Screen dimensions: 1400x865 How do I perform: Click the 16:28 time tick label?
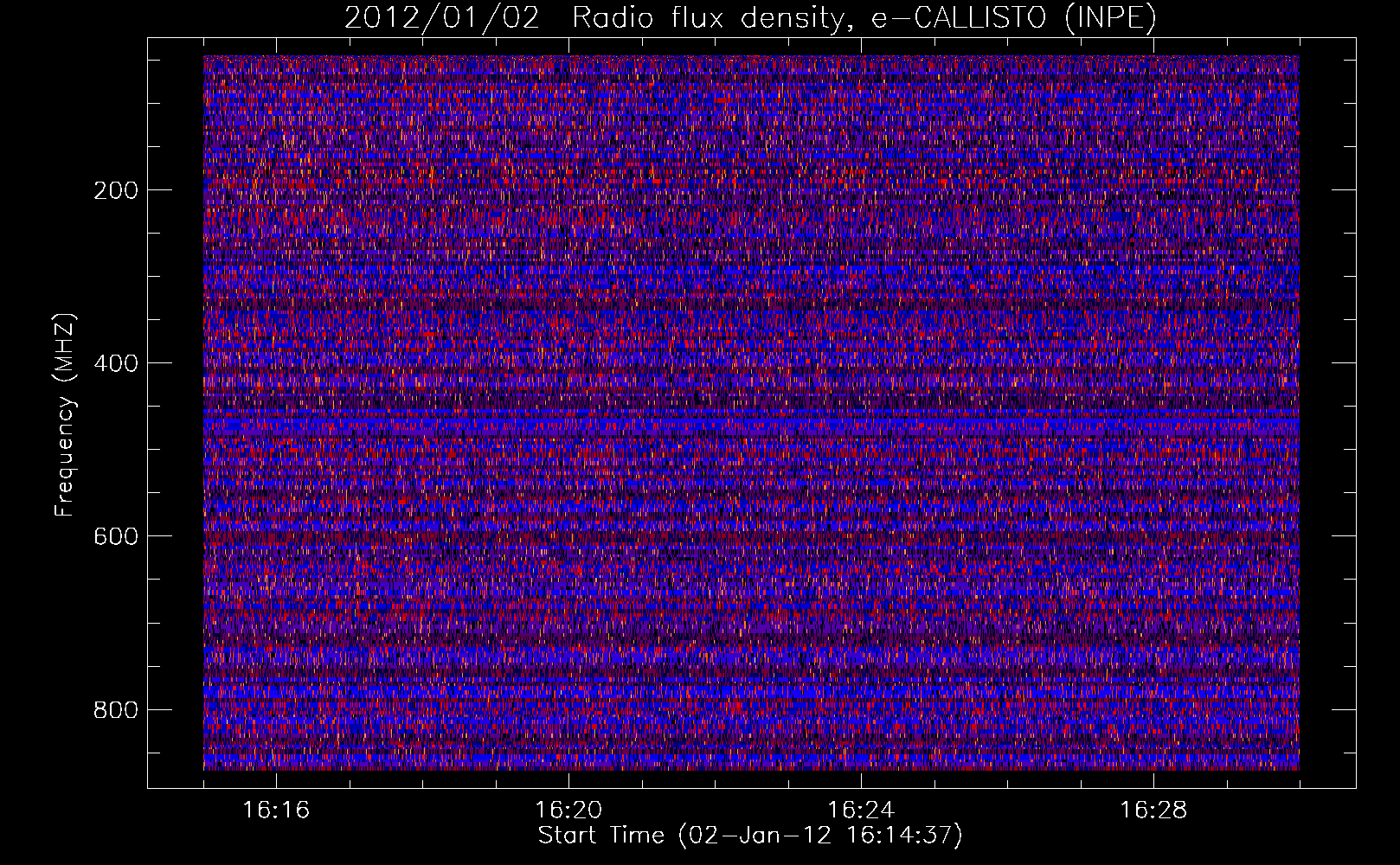(1153, 811)
